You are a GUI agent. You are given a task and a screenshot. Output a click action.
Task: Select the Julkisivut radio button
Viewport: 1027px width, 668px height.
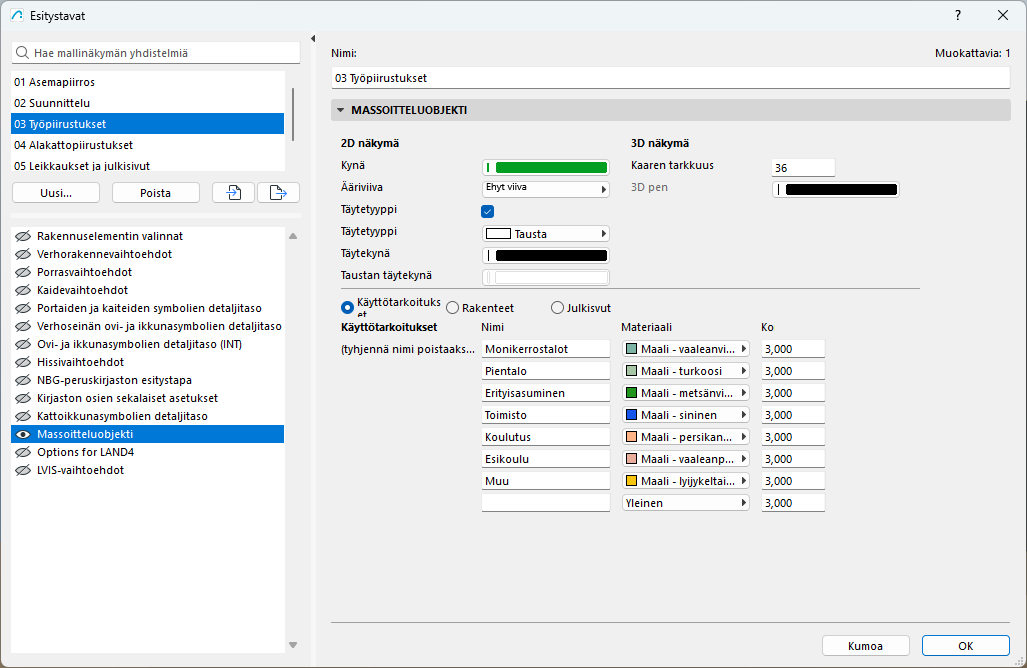558,308
